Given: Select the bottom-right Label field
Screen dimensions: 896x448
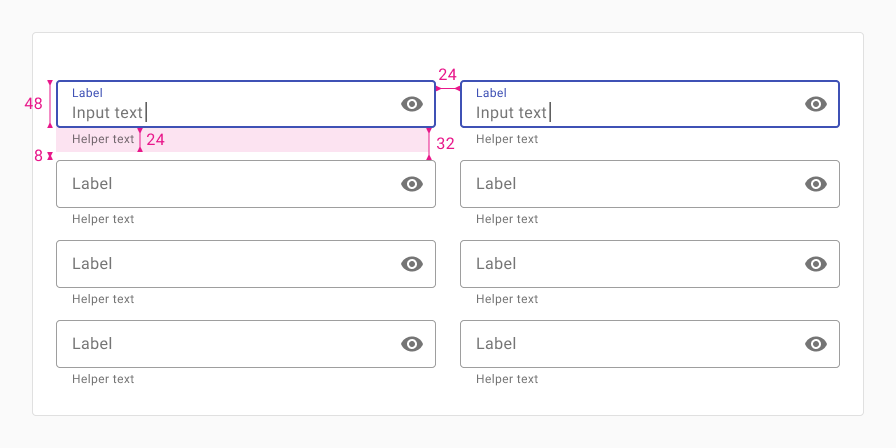Looking at the screenshot, I should point(650,344).
